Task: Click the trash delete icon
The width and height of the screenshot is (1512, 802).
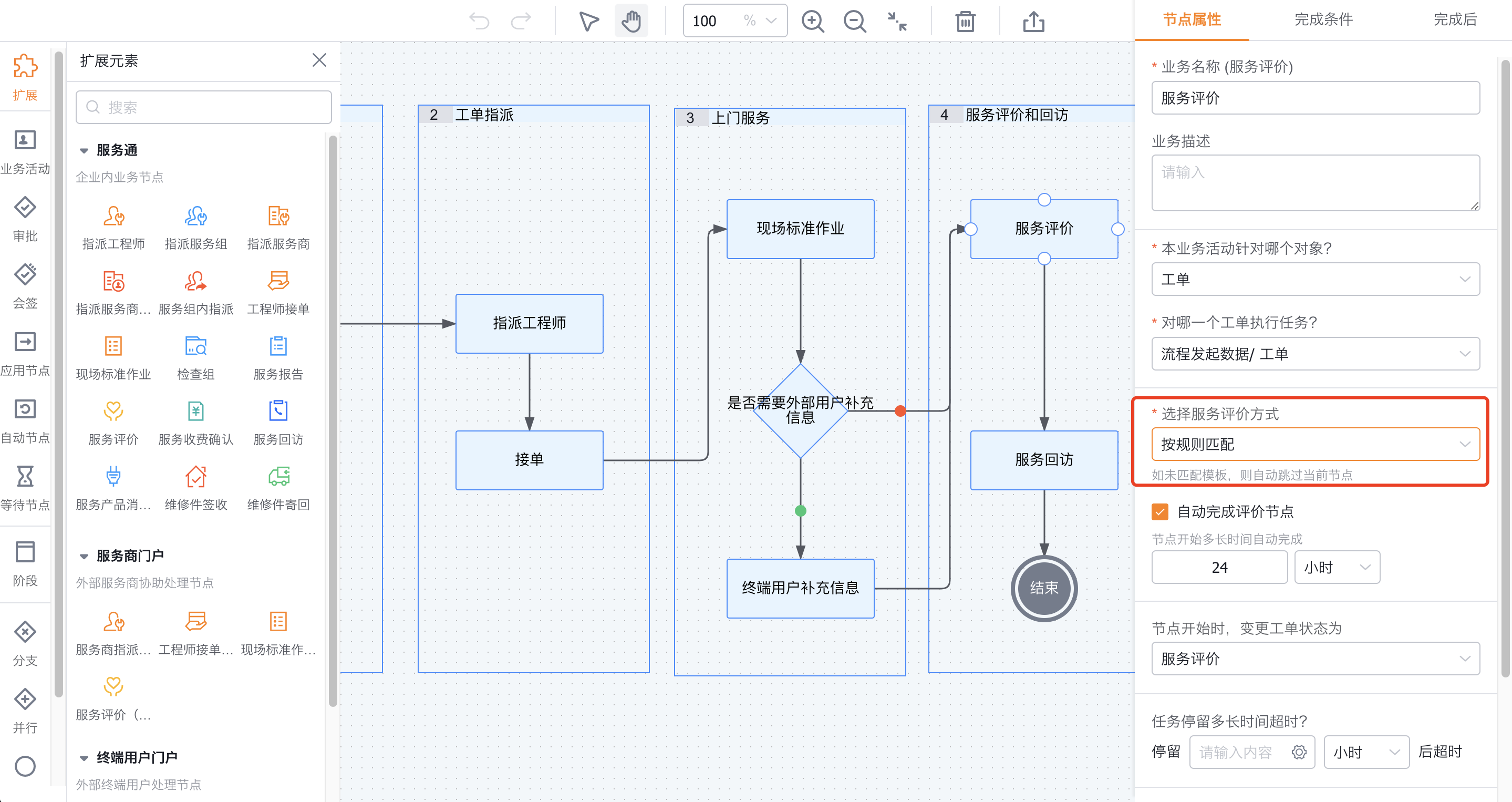Action: (x=965, y=22)
